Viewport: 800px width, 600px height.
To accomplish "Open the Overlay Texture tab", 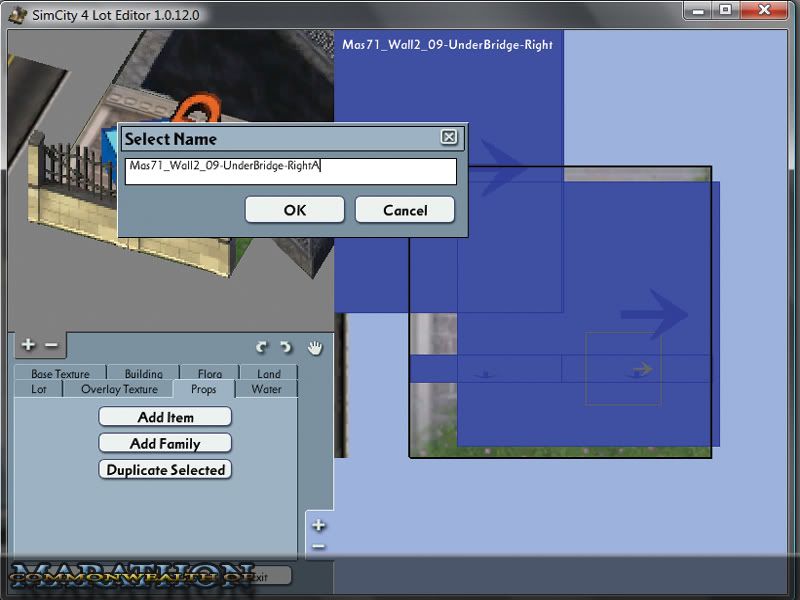I will [119, 389].
